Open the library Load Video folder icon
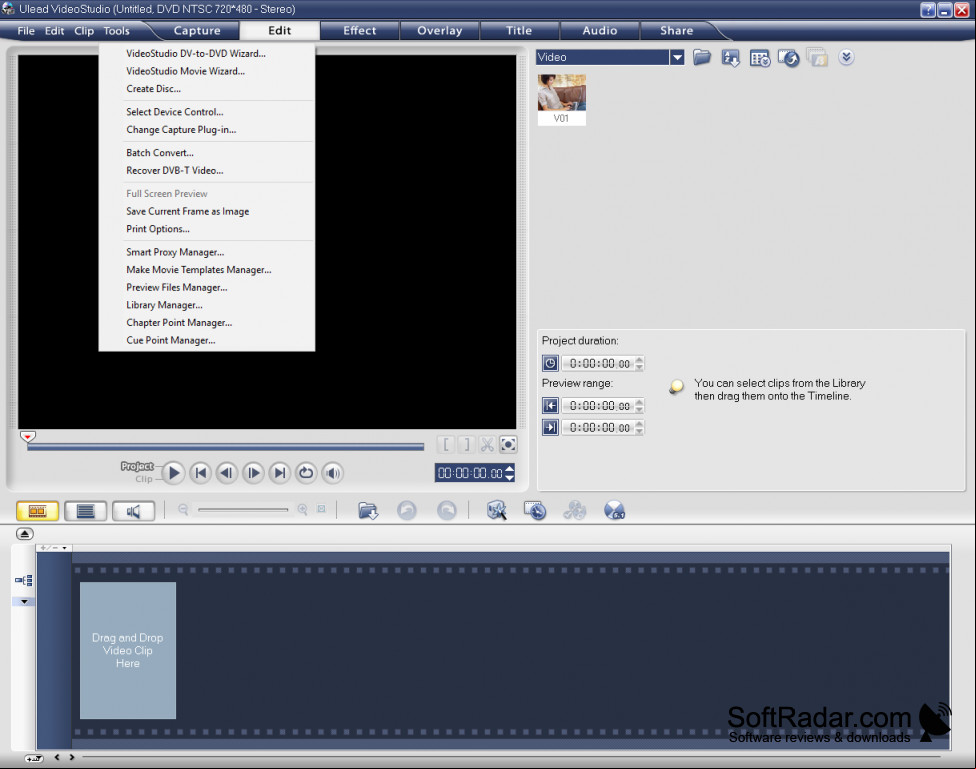976x769 pixels. [x=702, y=57]
